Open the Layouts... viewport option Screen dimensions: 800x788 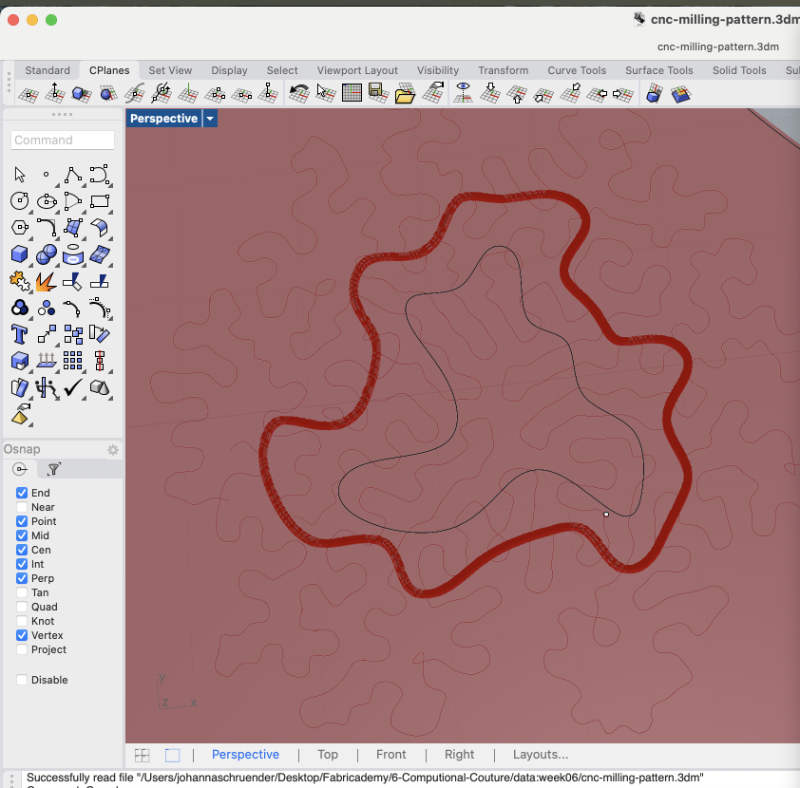540,755
